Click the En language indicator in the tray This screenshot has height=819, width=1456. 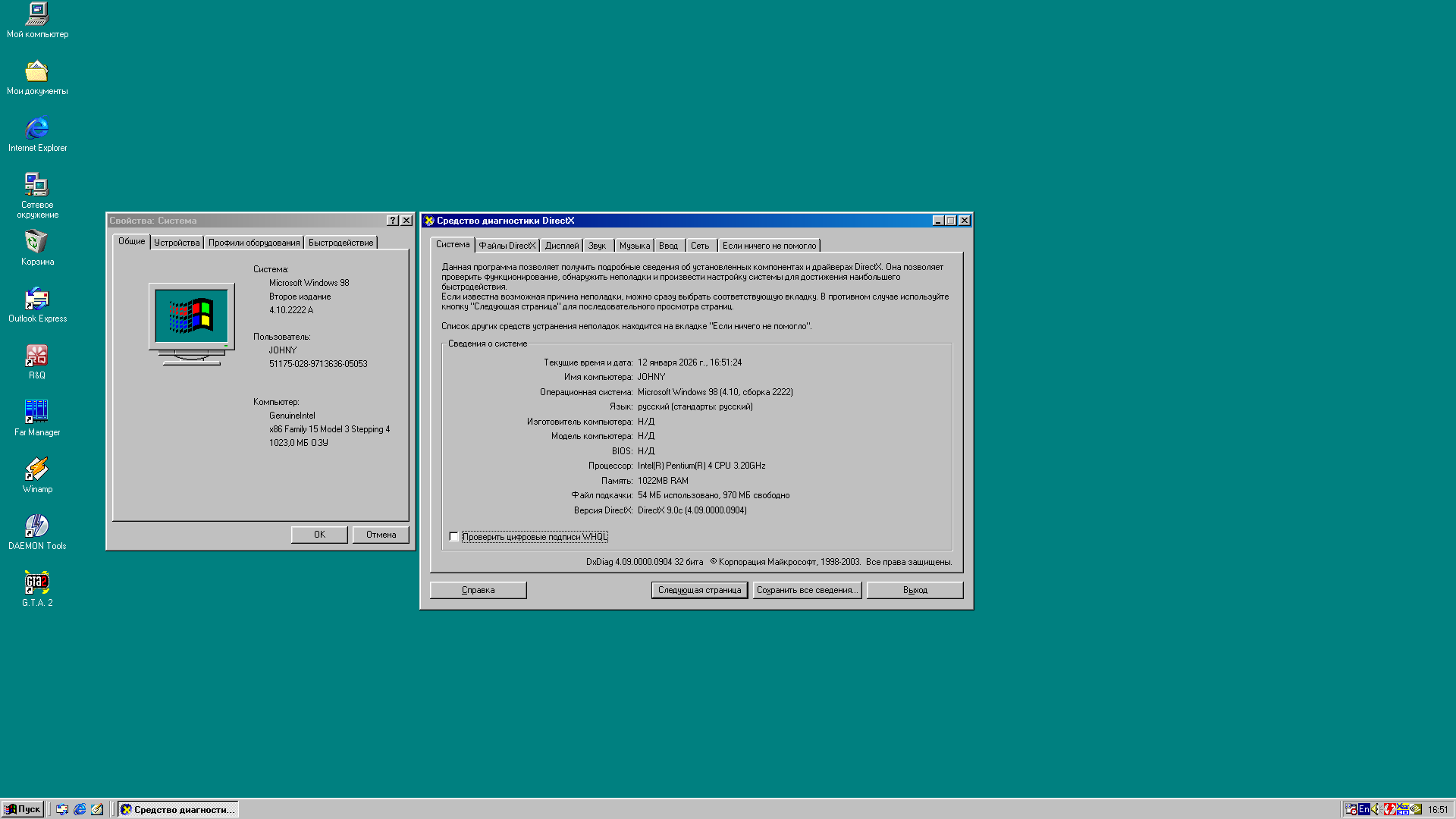pyautogui.click(x=1363, y=809)
